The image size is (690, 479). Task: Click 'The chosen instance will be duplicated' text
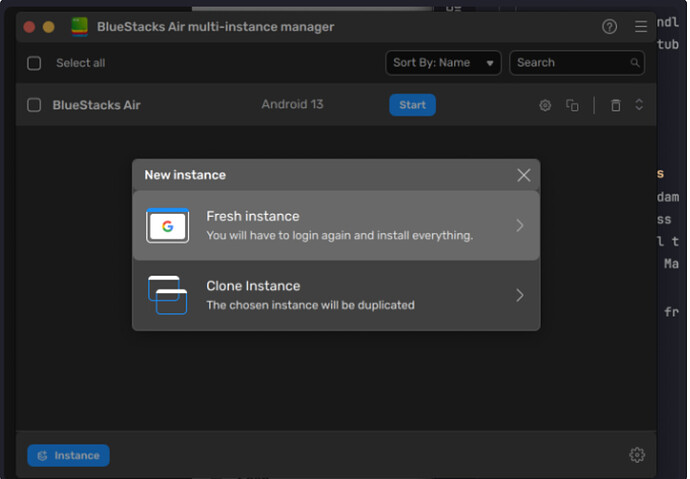(x=310, y=305)
